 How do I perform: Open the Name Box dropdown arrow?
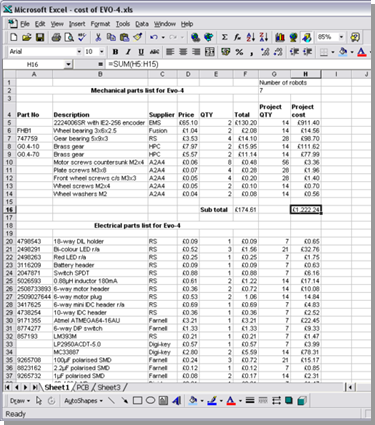pos(68,64)
